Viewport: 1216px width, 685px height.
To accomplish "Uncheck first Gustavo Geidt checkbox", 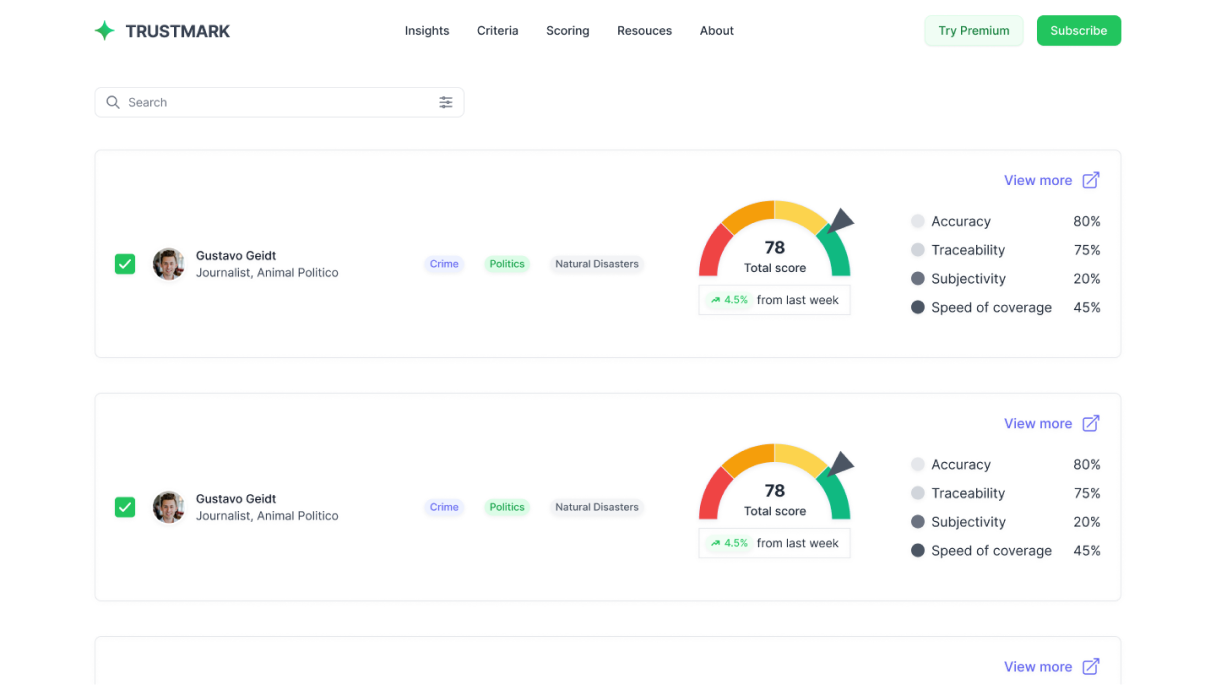I will point(125,264).
